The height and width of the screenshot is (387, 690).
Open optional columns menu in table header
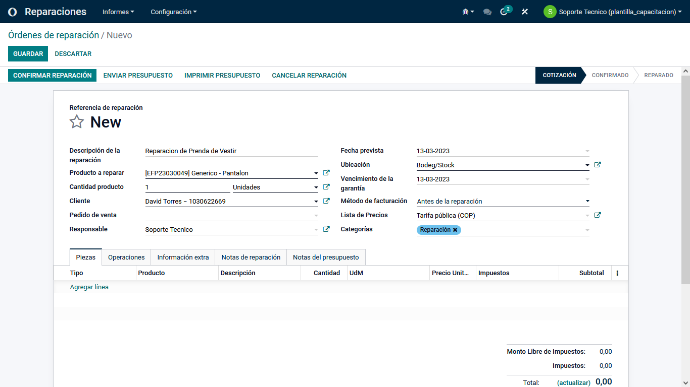(x=617, y=273)
